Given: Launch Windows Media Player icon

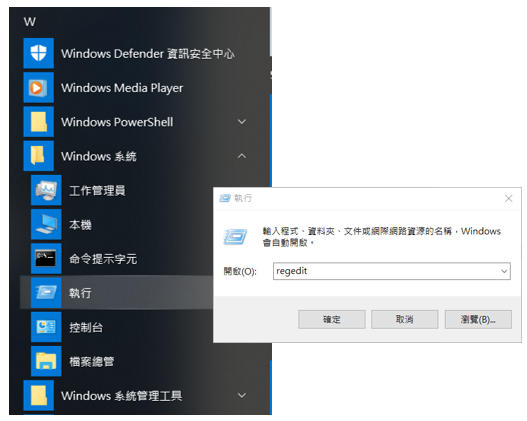Looking at the screenshot, I should pos(38,87).
